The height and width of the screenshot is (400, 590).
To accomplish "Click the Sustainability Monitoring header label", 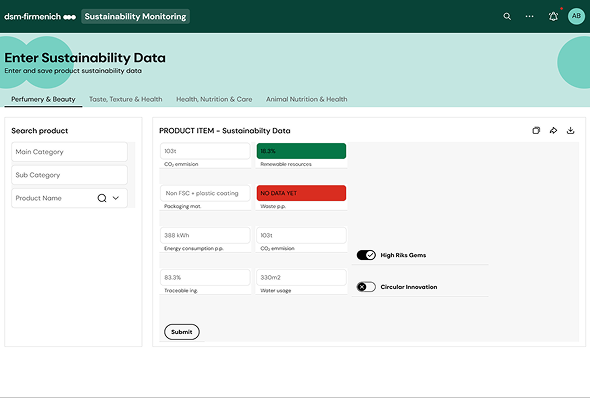I will (135, 17).
